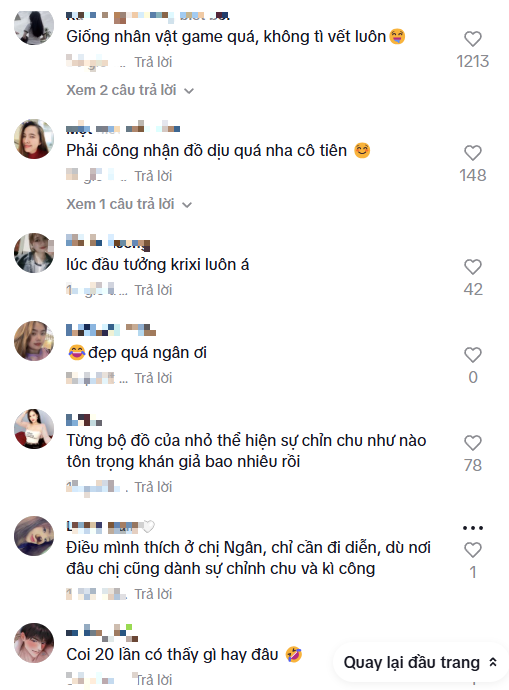This screenshot has width=509, height=690.
Task: Reply to the 'Giống nhân vật game quá' comment
Action: (x=153, y=62)
